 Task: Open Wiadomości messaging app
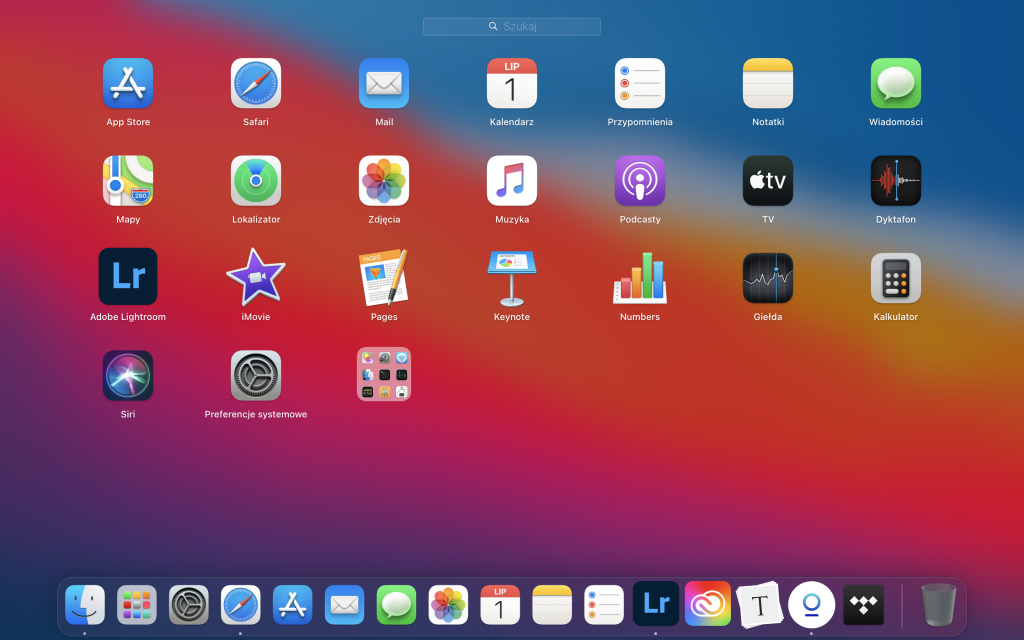895,84
